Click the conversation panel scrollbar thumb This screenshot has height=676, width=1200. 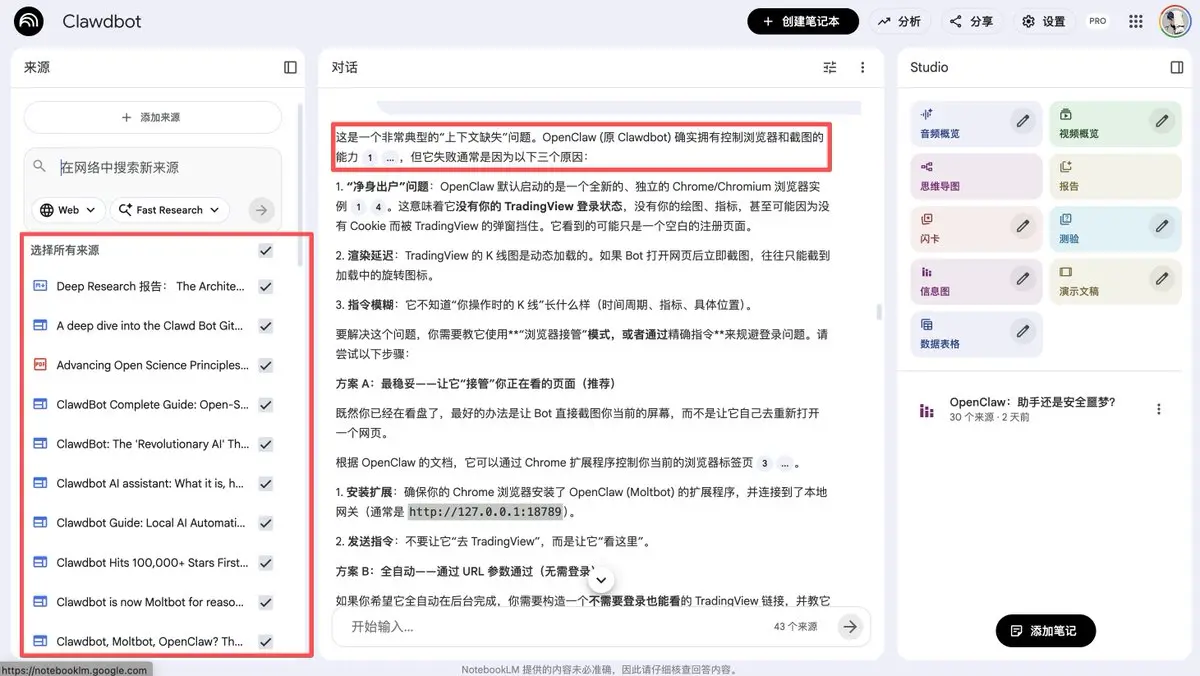878,310
